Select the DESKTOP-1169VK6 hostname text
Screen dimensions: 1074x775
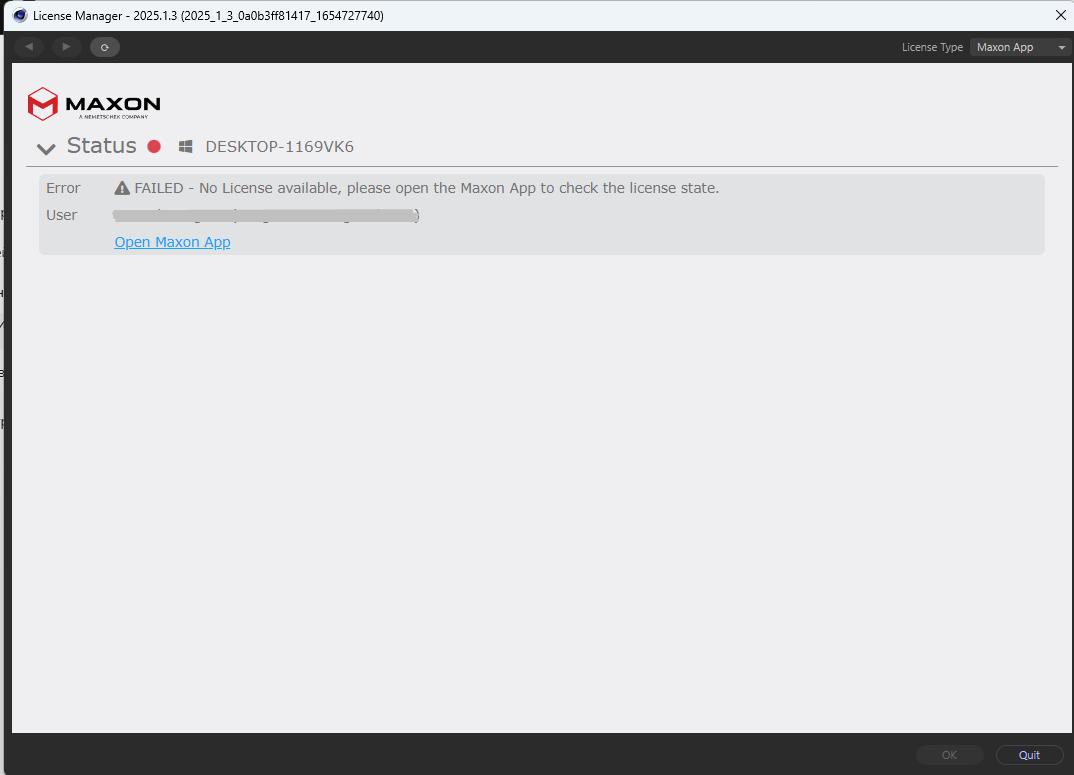[x=279, y=147]
